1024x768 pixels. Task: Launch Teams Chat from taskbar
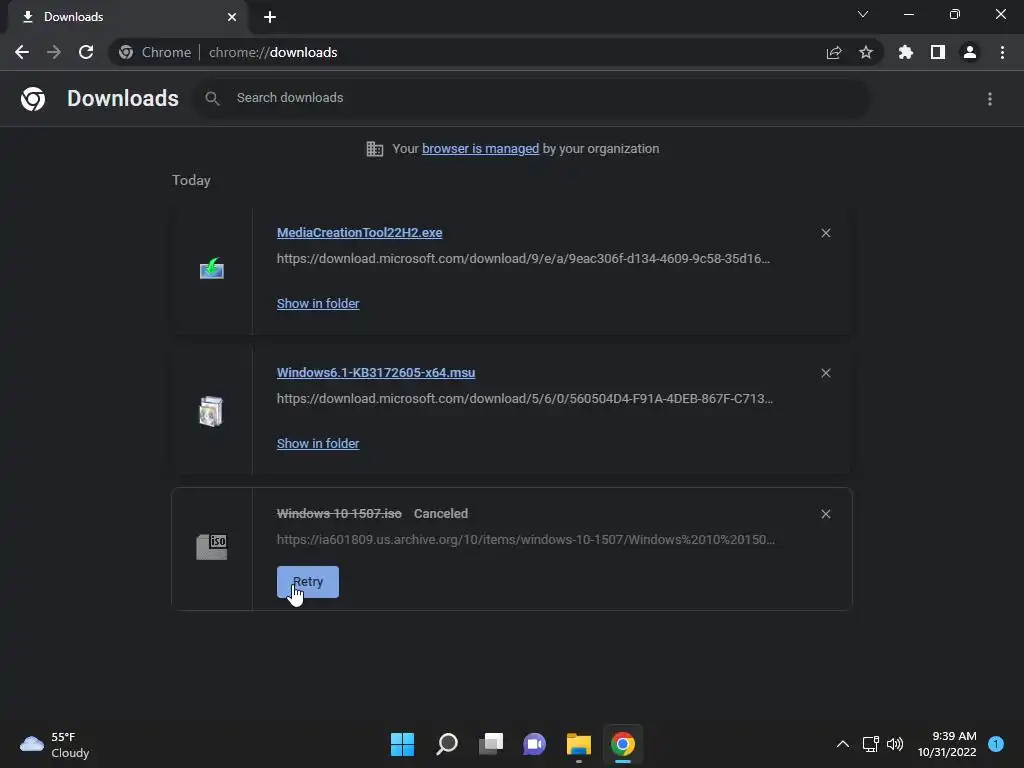point(534,744)
